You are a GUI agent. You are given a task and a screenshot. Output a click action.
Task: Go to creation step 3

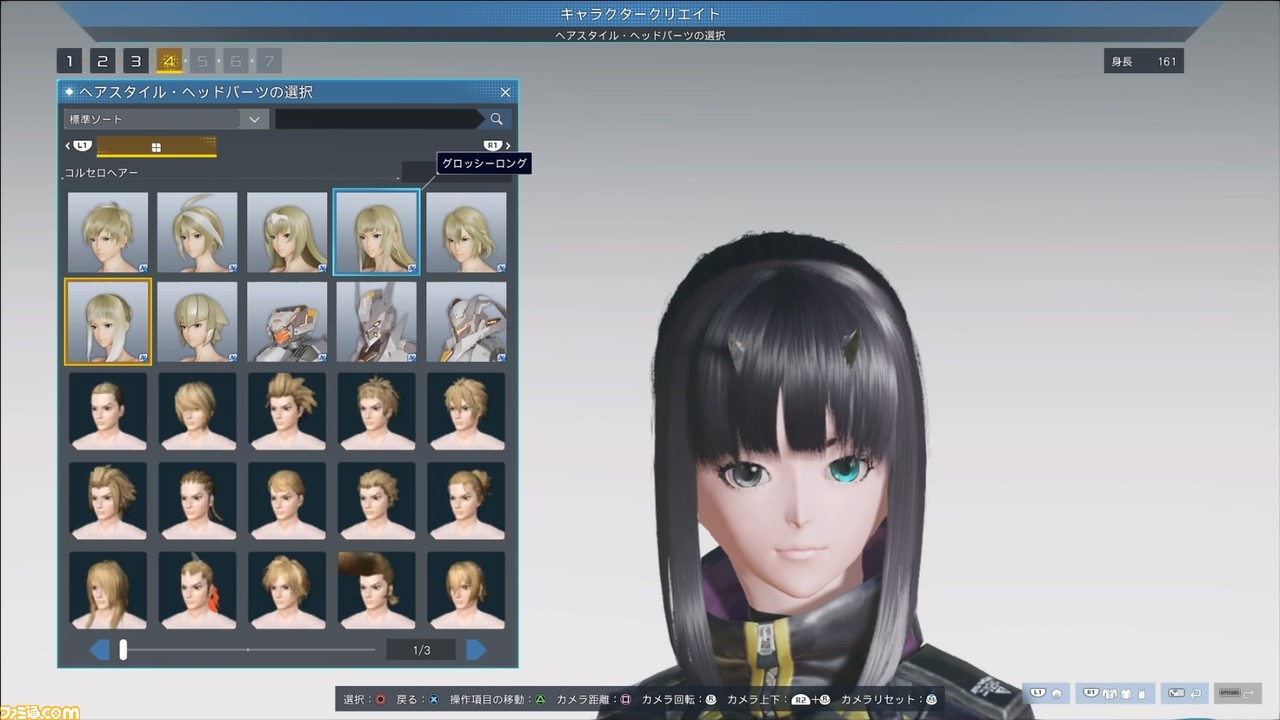point(136,61)
